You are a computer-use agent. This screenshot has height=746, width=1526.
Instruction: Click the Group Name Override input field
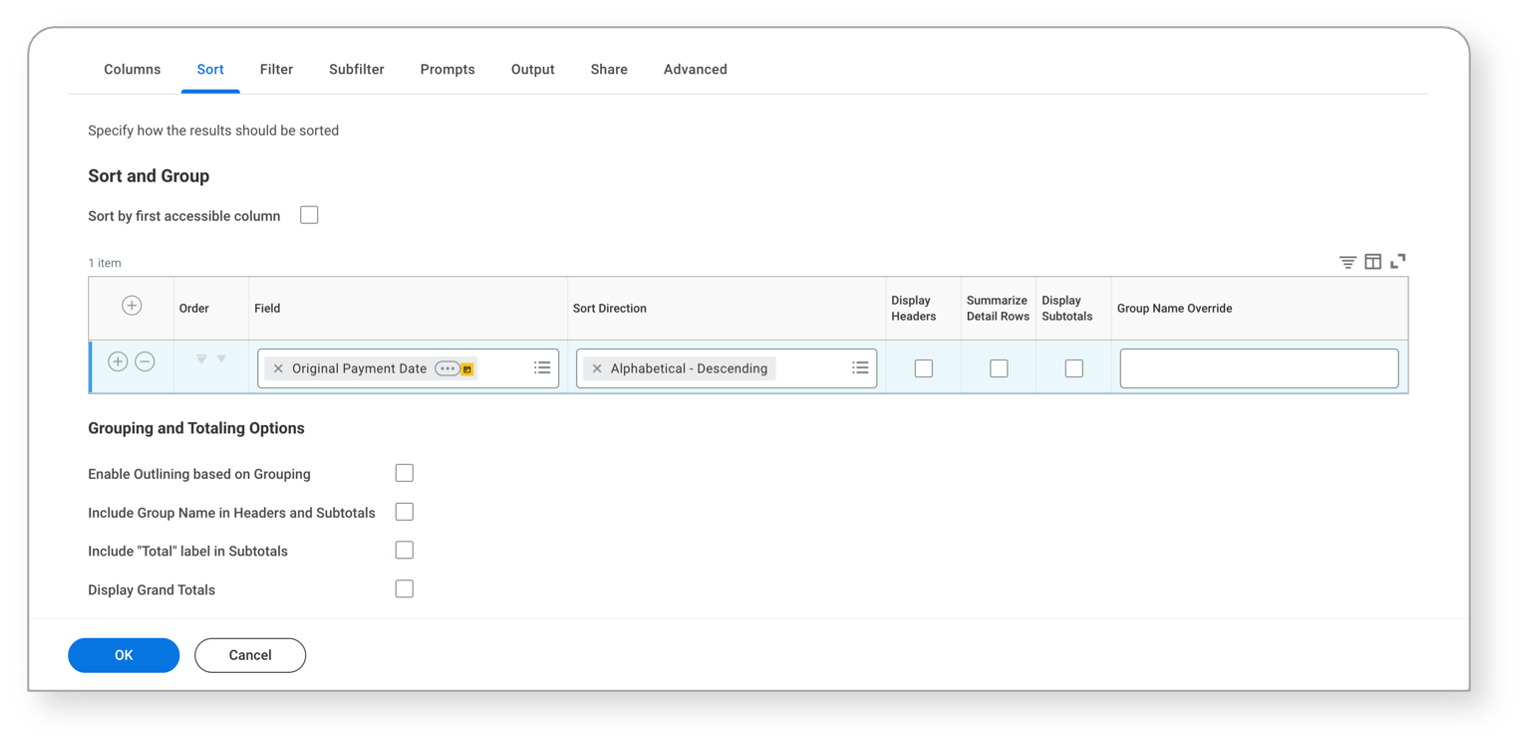1259,368
